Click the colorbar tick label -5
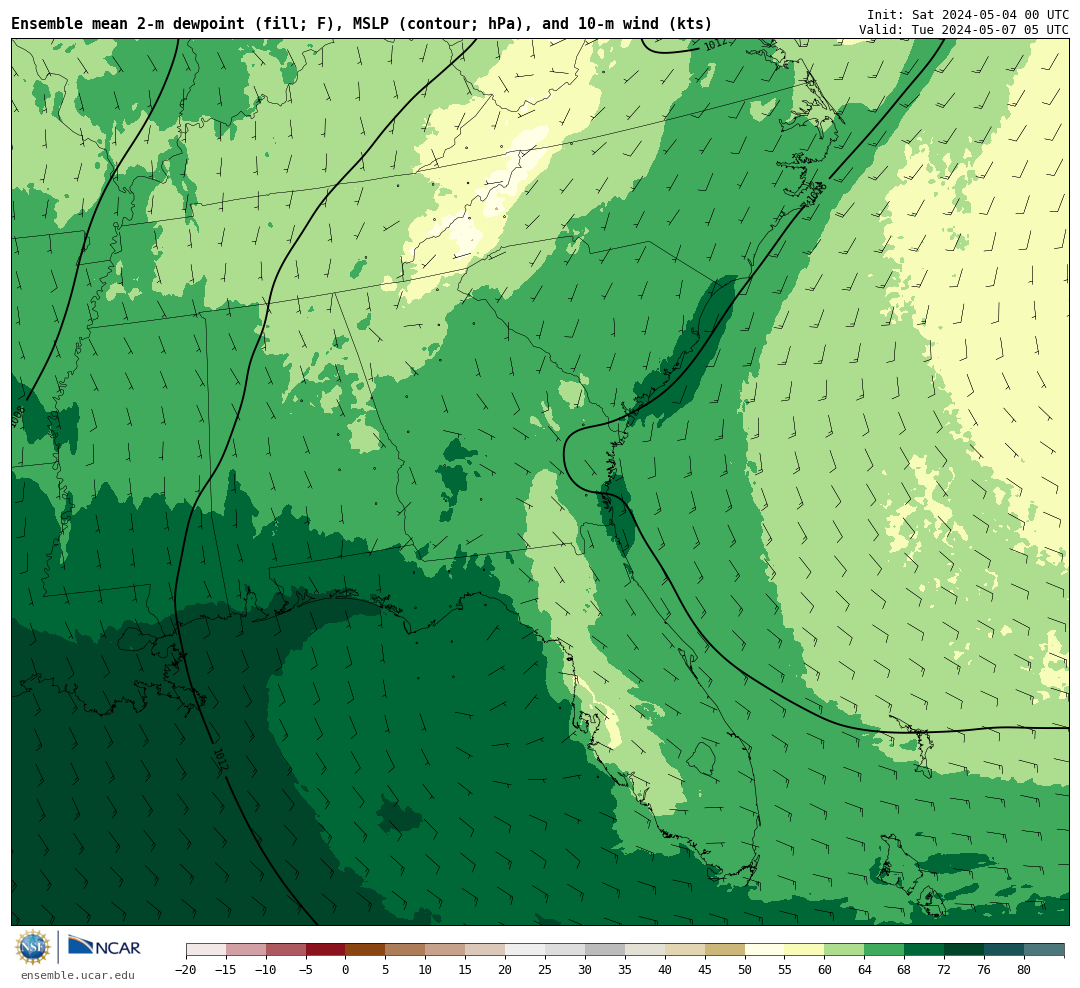The width and height of the screenshot is (1080, 988). pos(306,969)
